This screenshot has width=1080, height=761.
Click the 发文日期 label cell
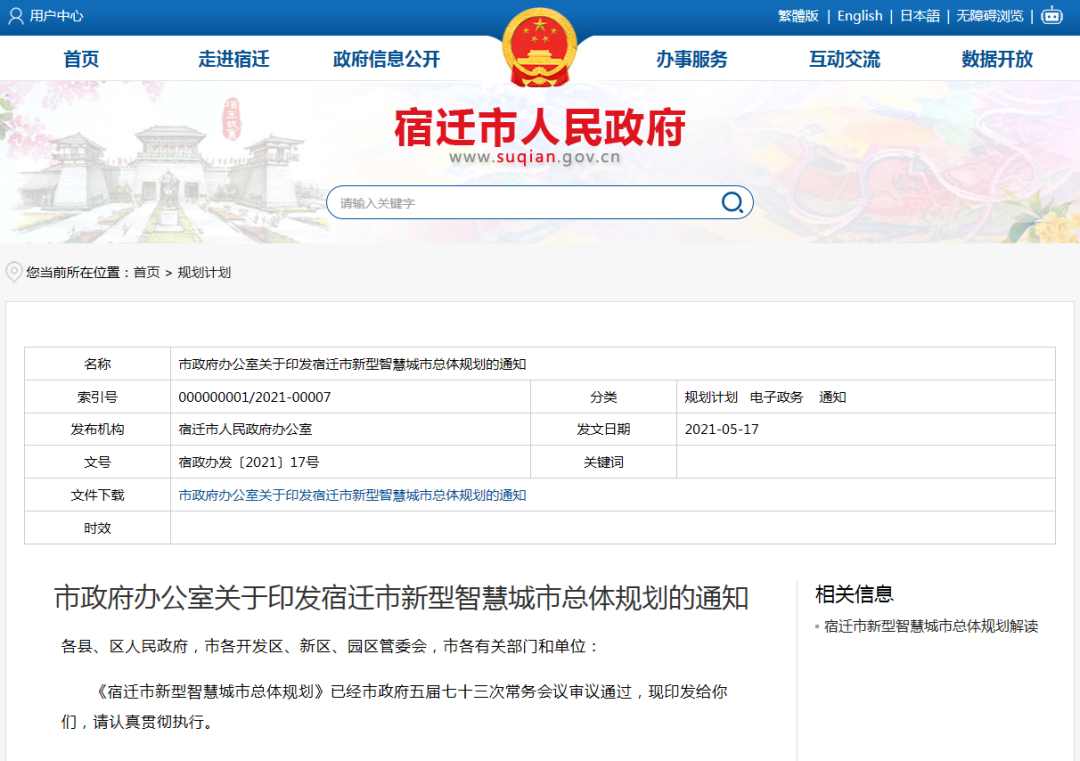[x=603, y=429]
